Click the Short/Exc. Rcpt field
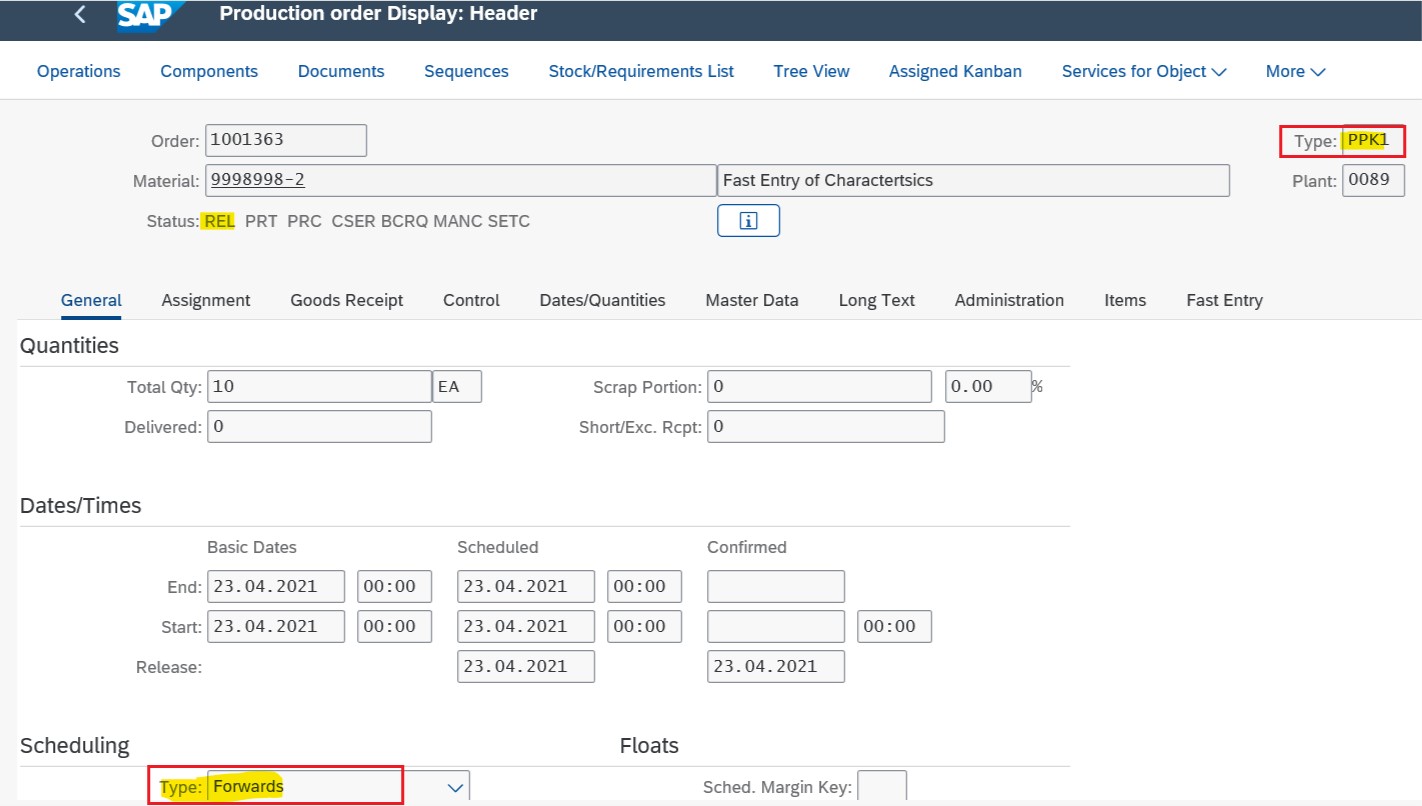1422x806 pixels. [x=825, y=426]
